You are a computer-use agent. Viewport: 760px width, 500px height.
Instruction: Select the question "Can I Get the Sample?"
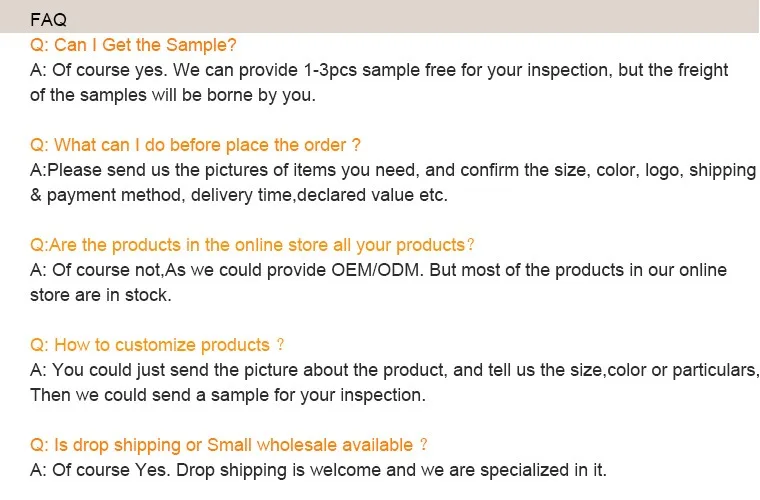tap(133, 45)
